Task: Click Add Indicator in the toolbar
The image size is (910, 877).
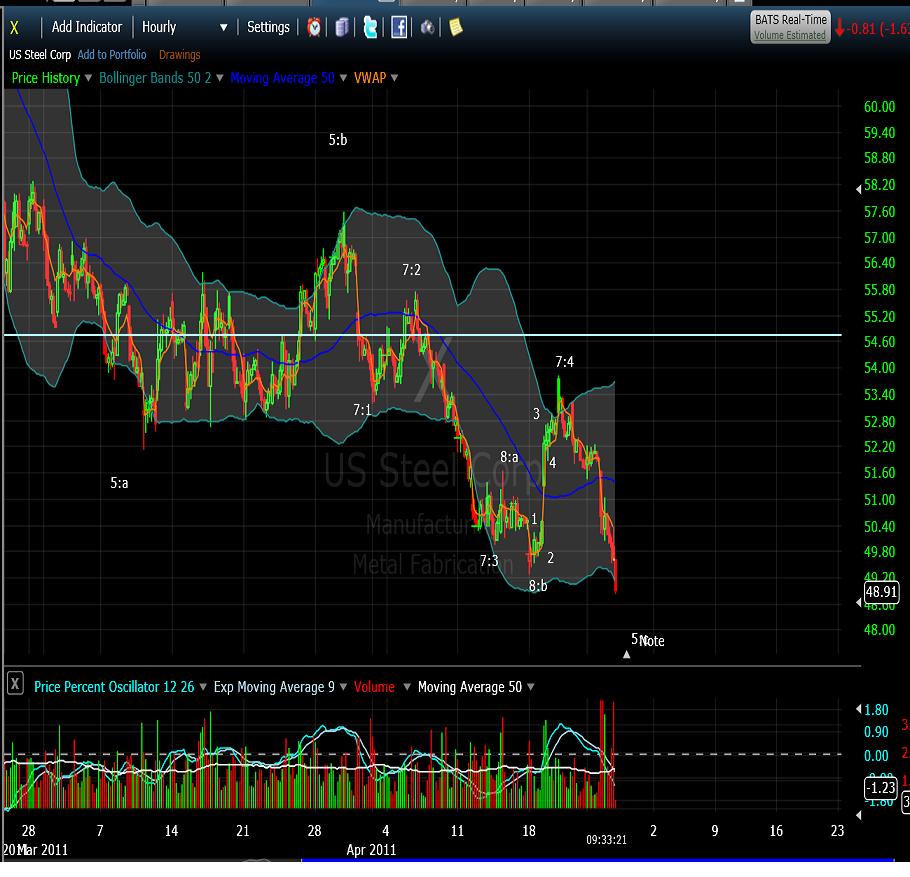Action: 87,27
